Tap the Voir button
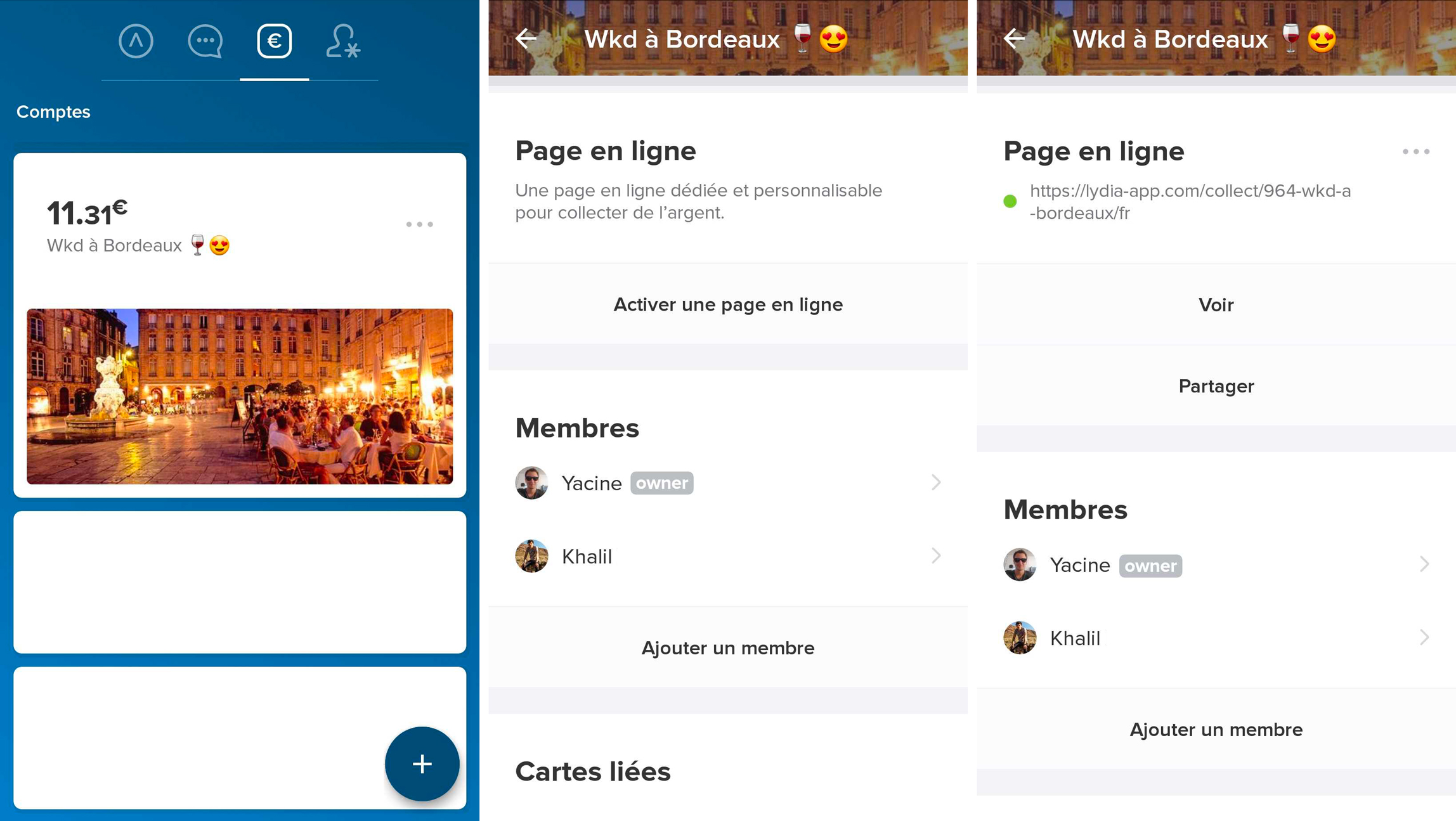The height and width of the screenshot is (821, 1456). [x=1216, y=304]
